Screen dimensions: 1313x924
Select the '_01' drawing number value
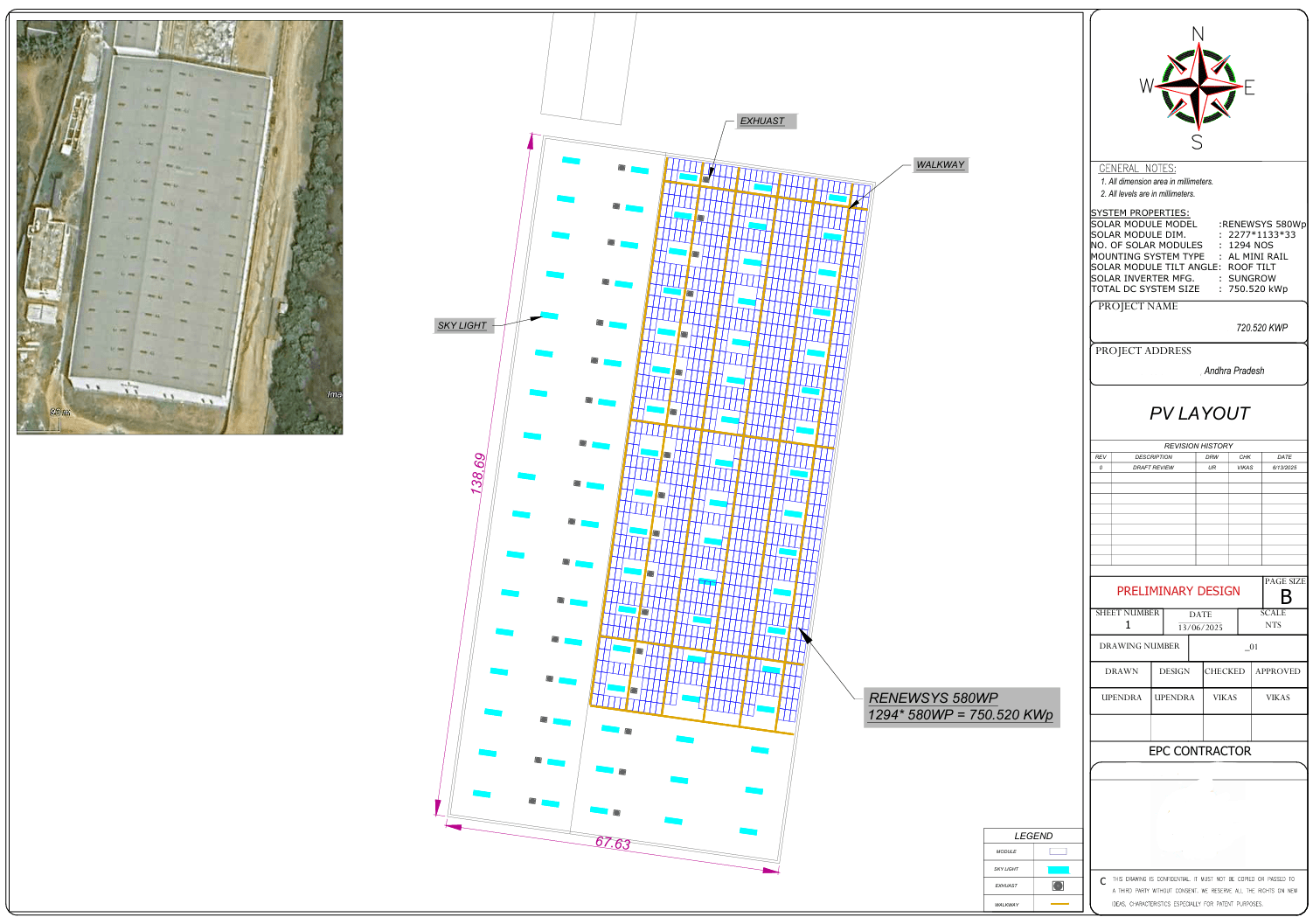coord(1252,647)
